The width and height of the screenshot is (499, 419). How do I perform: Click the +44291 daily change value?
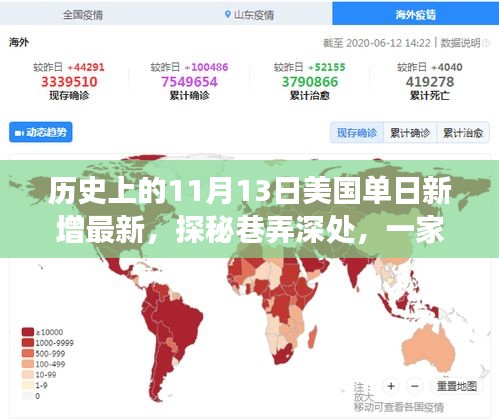pyautogui.click(x=86, y=67)
